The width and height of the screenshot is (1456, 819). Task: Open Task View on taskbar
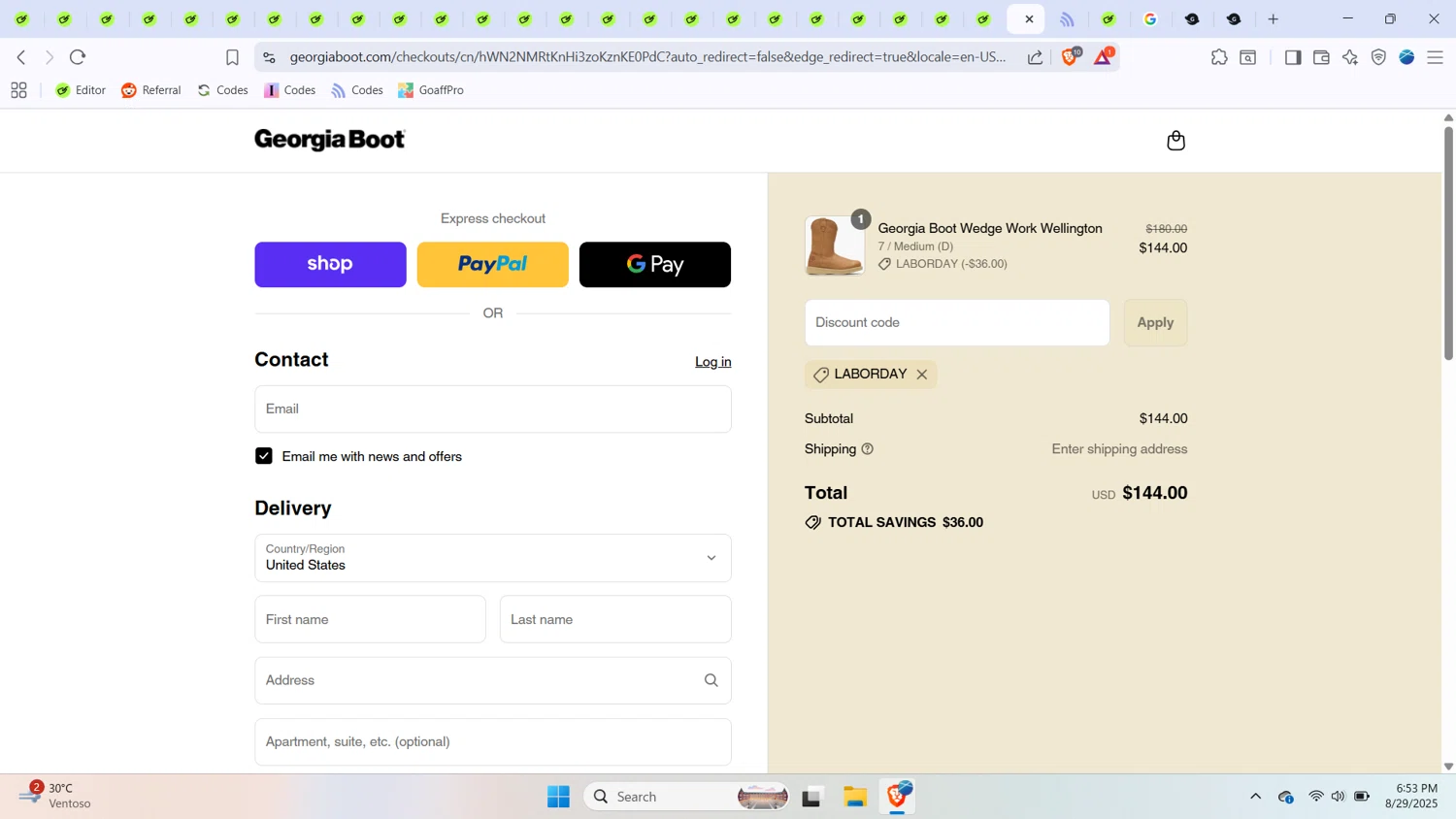(x=811, y=797)
